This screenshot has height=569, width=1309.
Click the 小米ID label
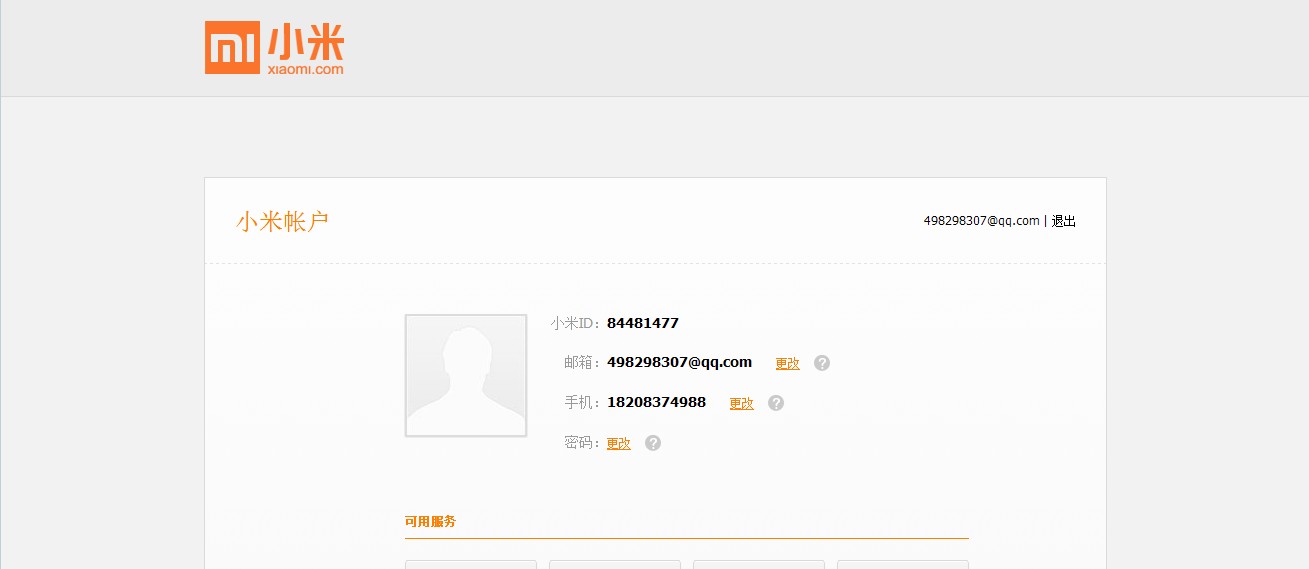coord(574,323)
